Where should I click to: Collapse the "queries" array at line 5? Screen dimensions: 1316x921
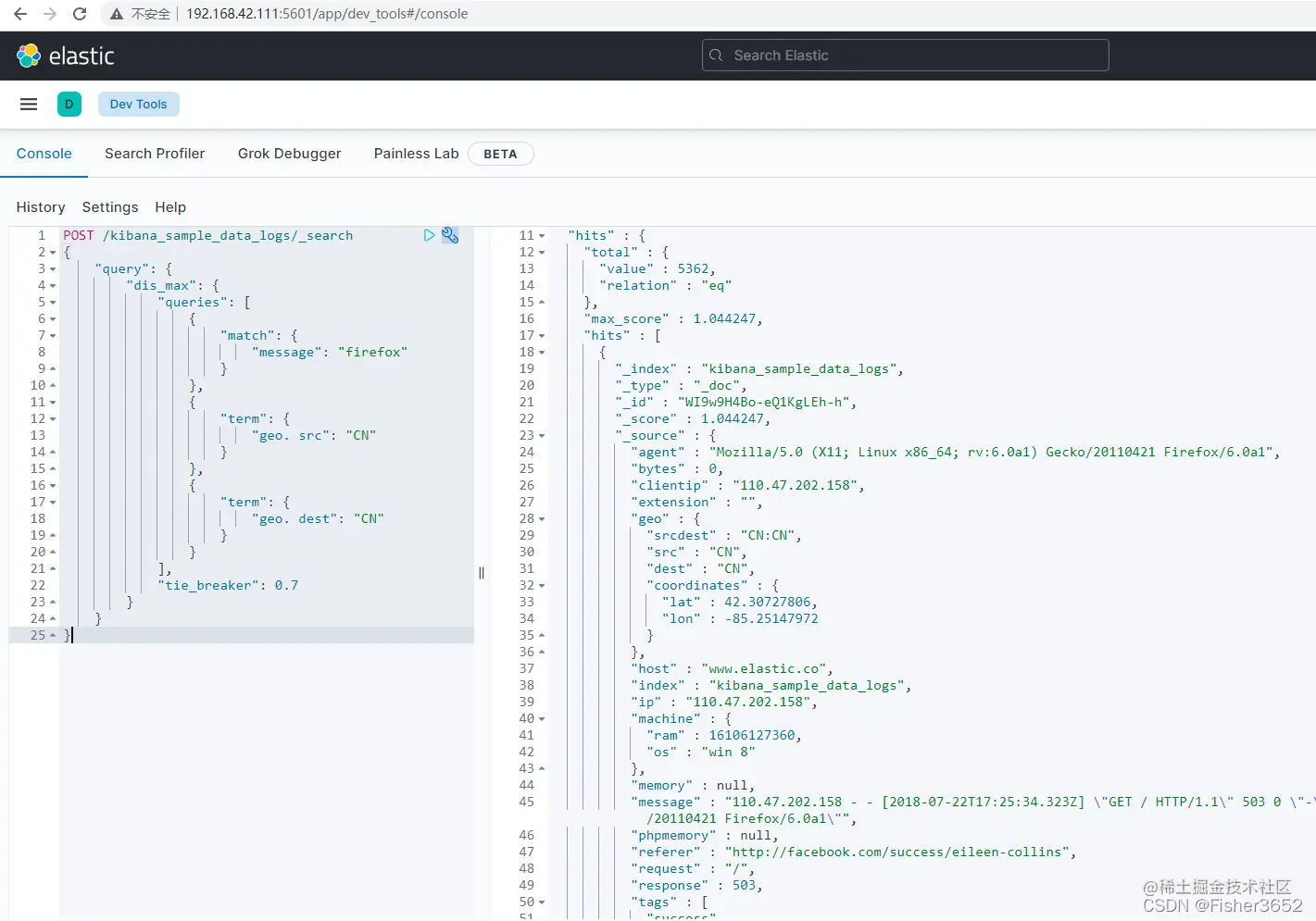tap(53, 303)
